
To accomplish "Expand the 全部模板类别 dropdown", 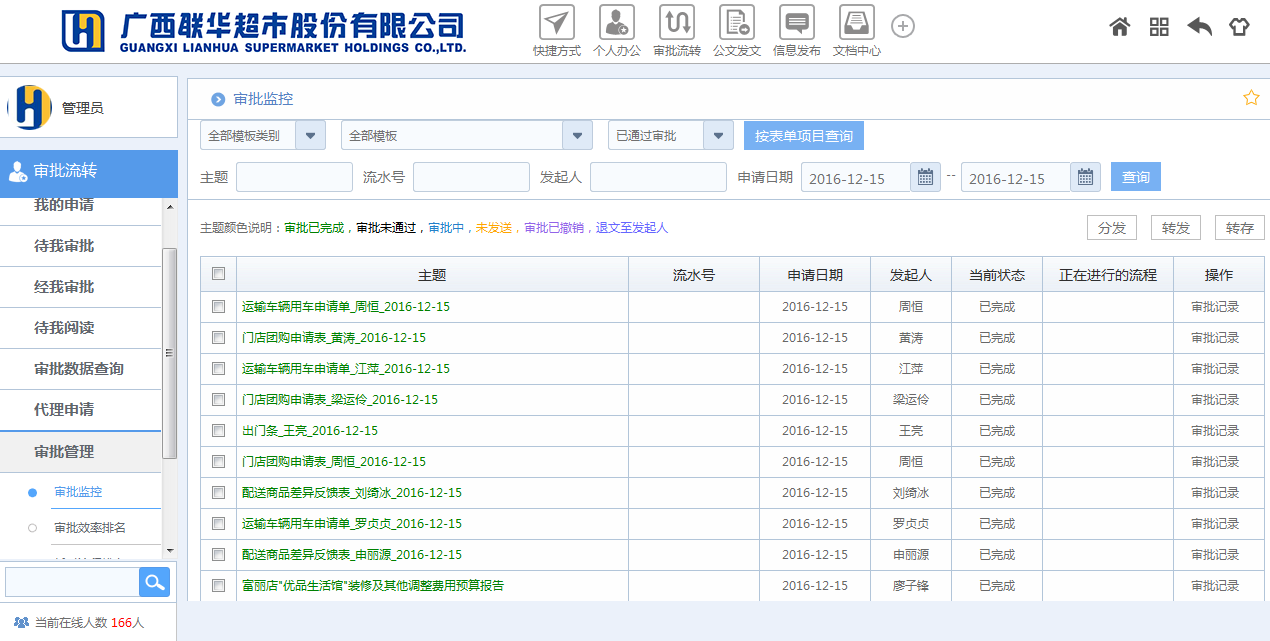I will coord(310,135).
